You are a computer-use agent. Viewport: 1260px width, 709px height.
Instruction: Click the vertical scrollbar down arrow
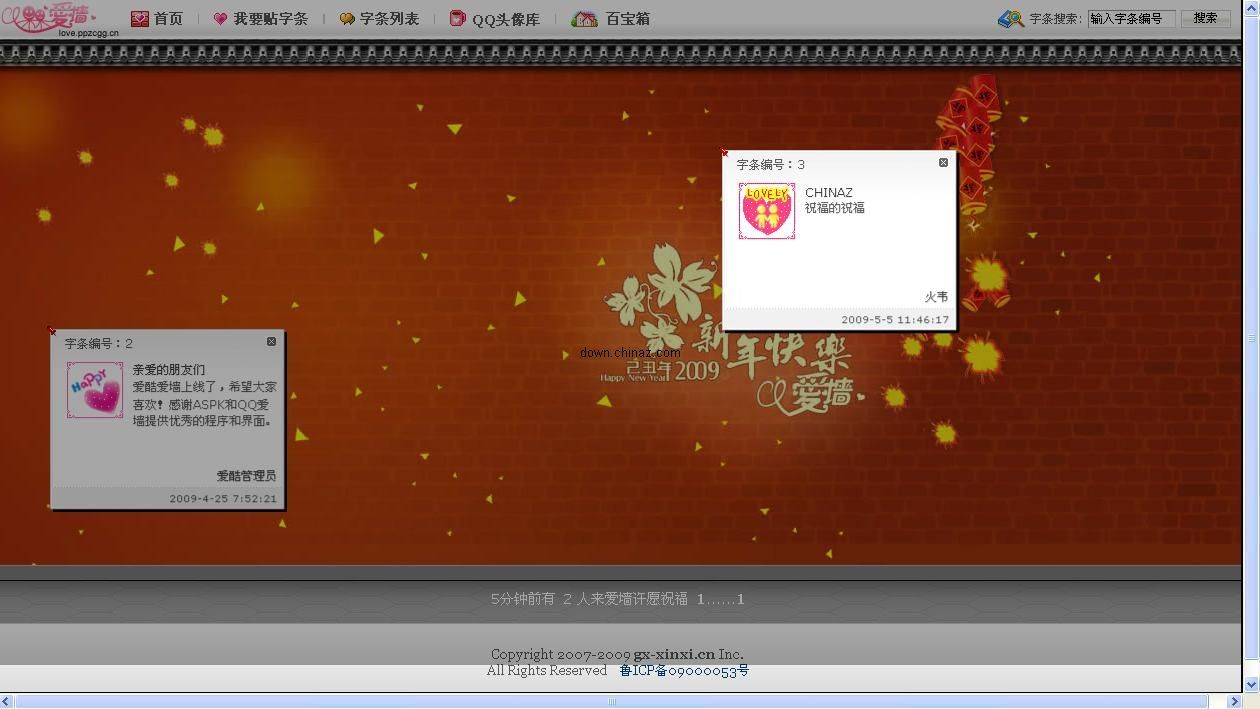click(1251, 685)
